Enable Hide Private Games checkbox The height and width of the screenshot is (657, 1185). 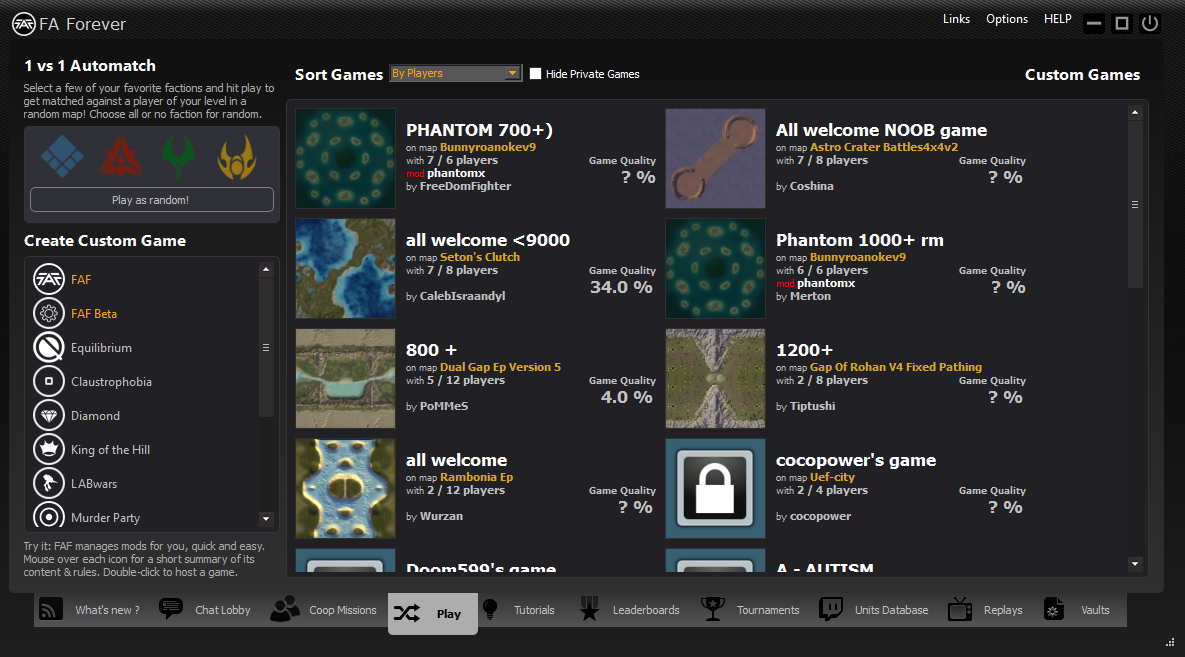(536, 74)
